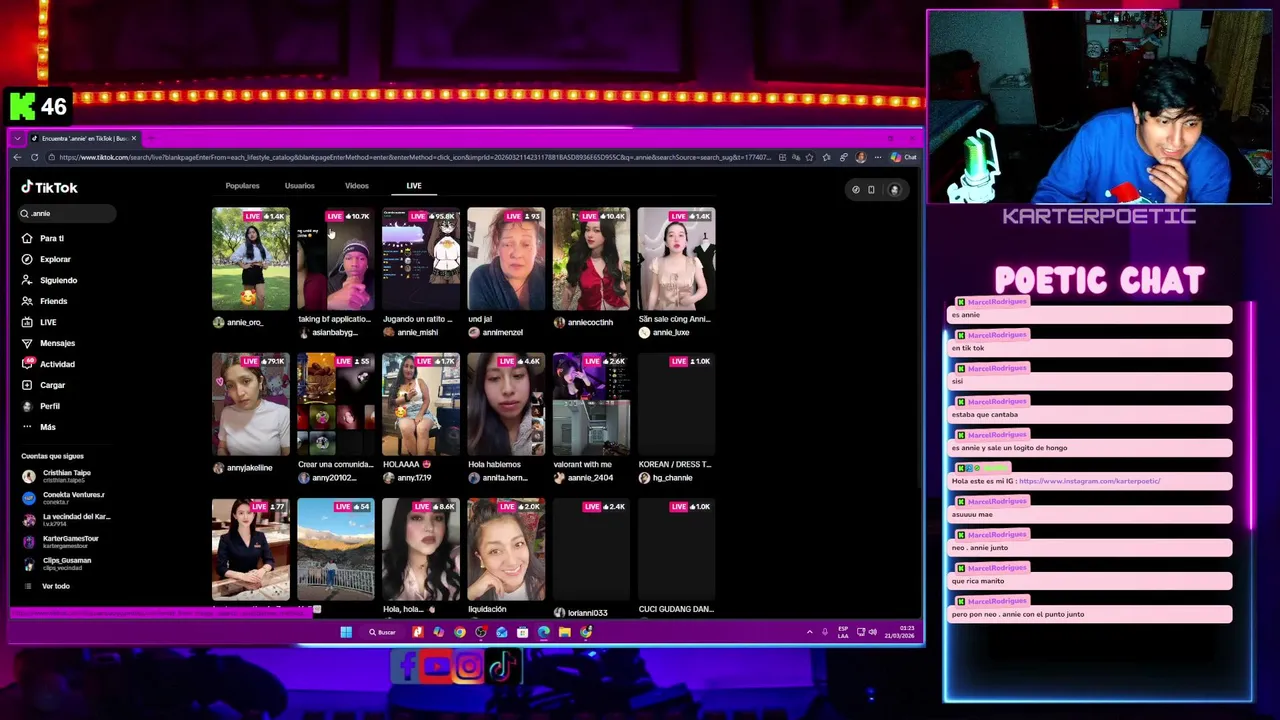Open annie_luxe live stream thumbnail
Image resolution: width=1280 pixels, height=720 pixels.
[676, 259]
